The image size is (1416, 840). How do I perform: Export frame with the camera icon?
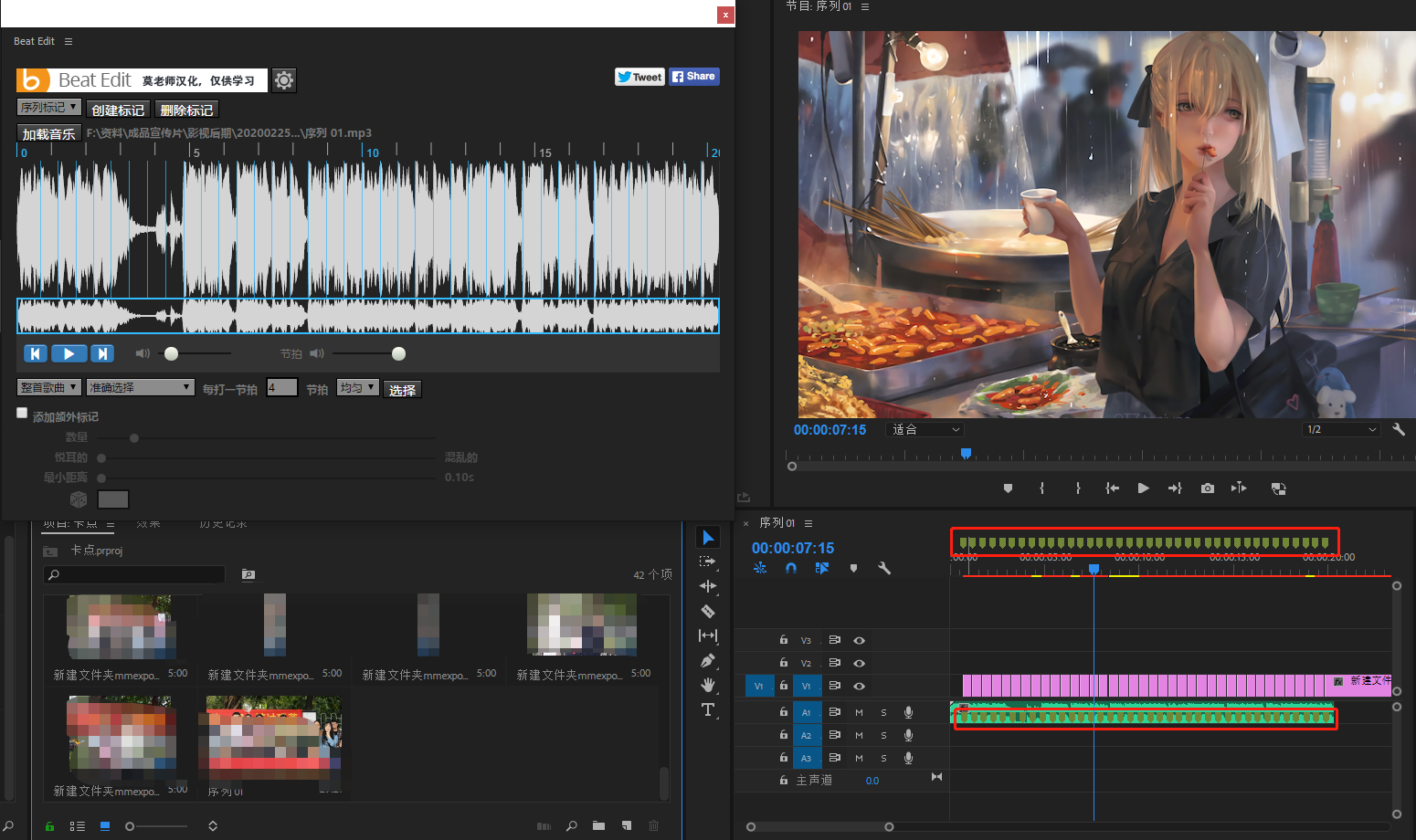(x=1208, y=488)
